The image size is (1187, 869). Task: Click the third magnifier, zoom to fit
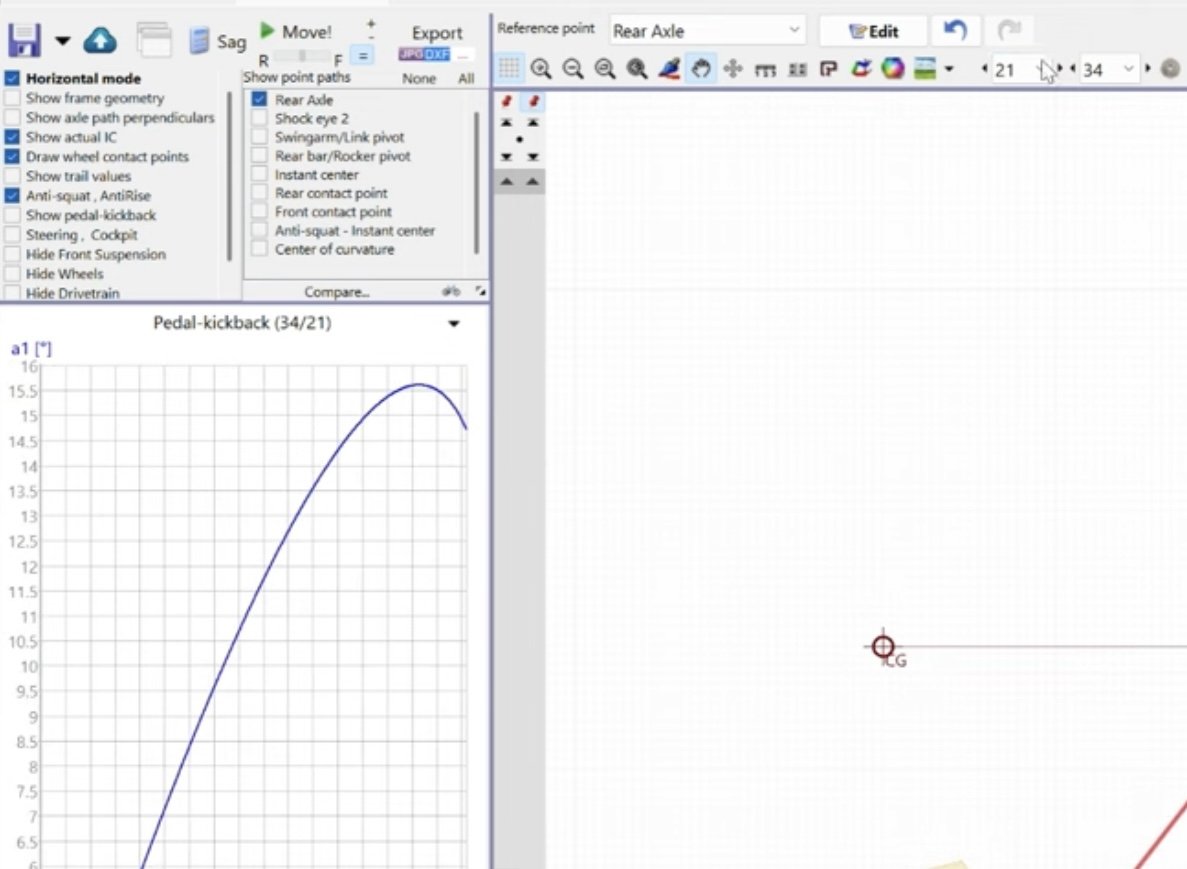click(605, 69)
